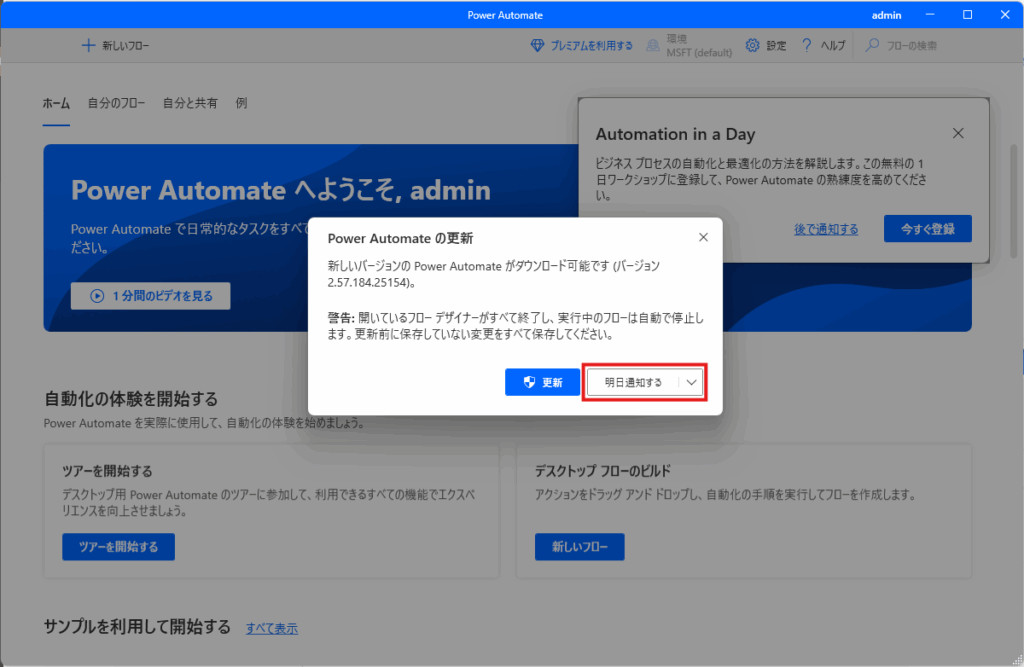
Task: Click the 自動化の体験を開始する heading
Action: coord(131,399)
